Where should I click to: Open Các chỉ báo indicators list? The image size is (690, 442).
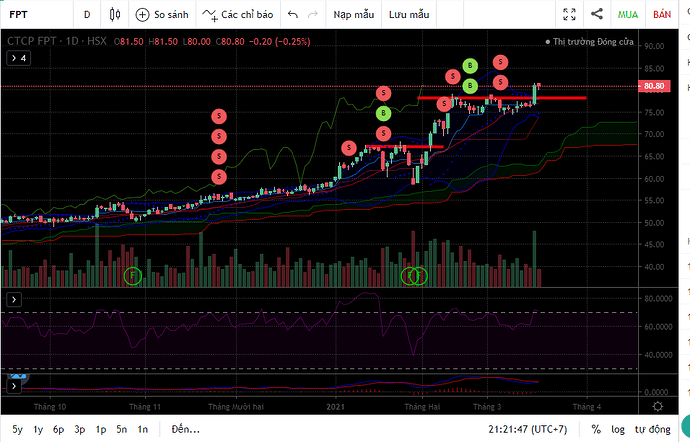(238, 15)
